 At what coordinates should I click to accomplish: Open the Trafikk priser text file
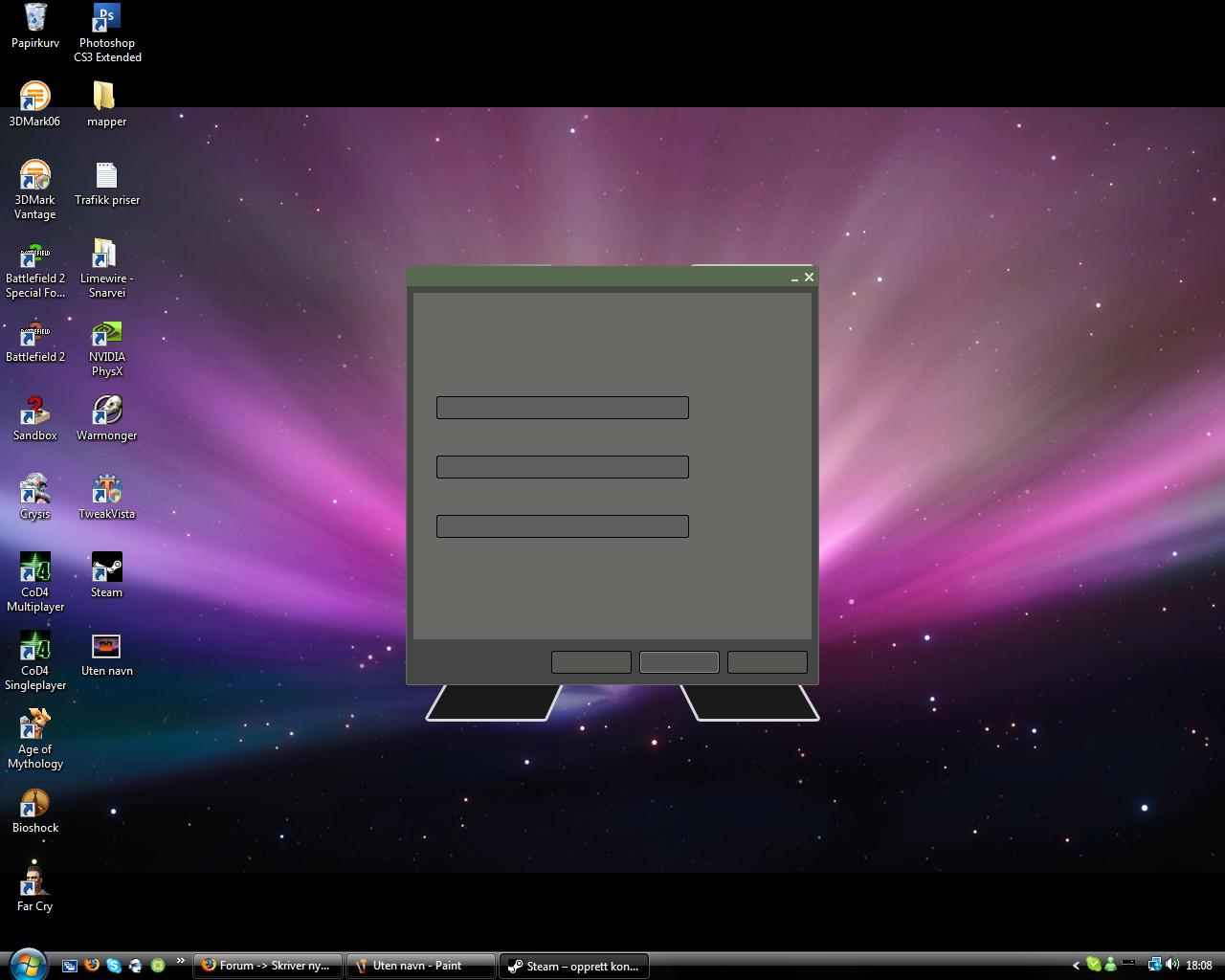(x=107, y=183)
